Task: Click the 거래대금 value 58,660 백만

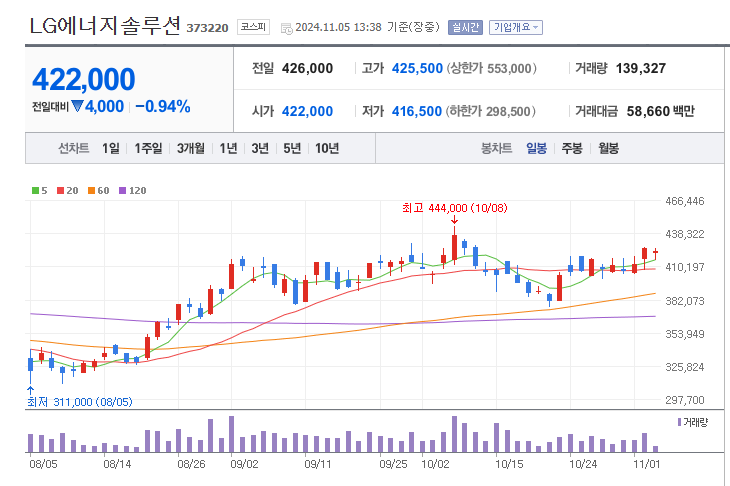Action: [661, 111]
